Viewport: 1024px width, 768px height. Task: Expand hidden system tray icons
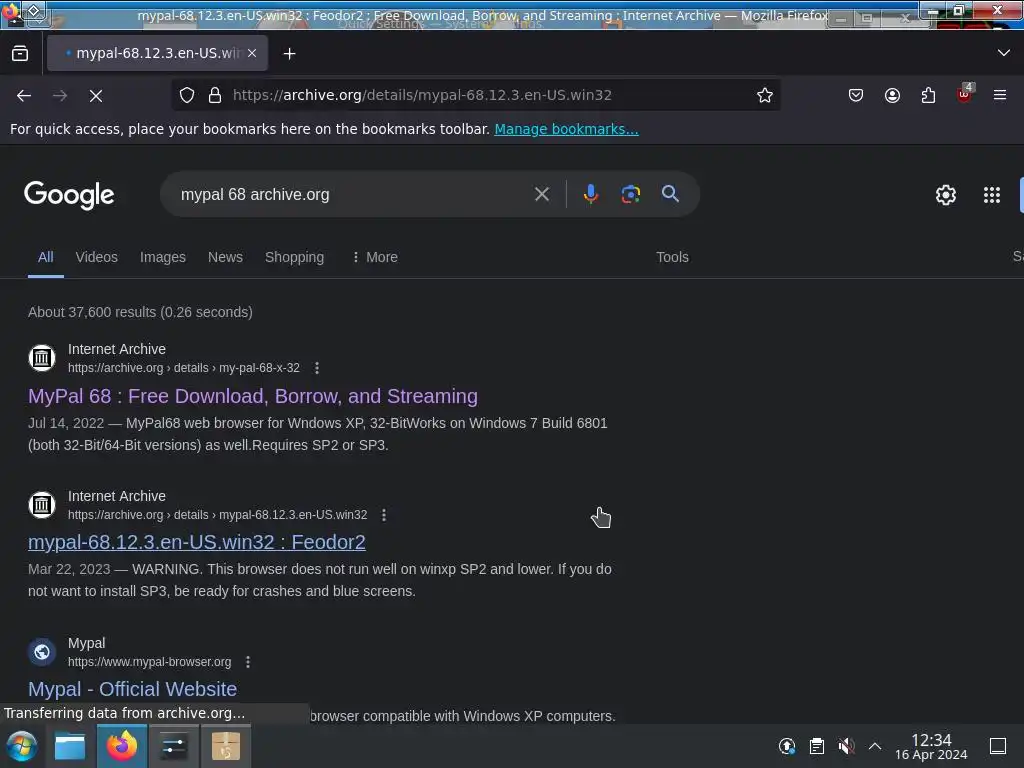875,746
